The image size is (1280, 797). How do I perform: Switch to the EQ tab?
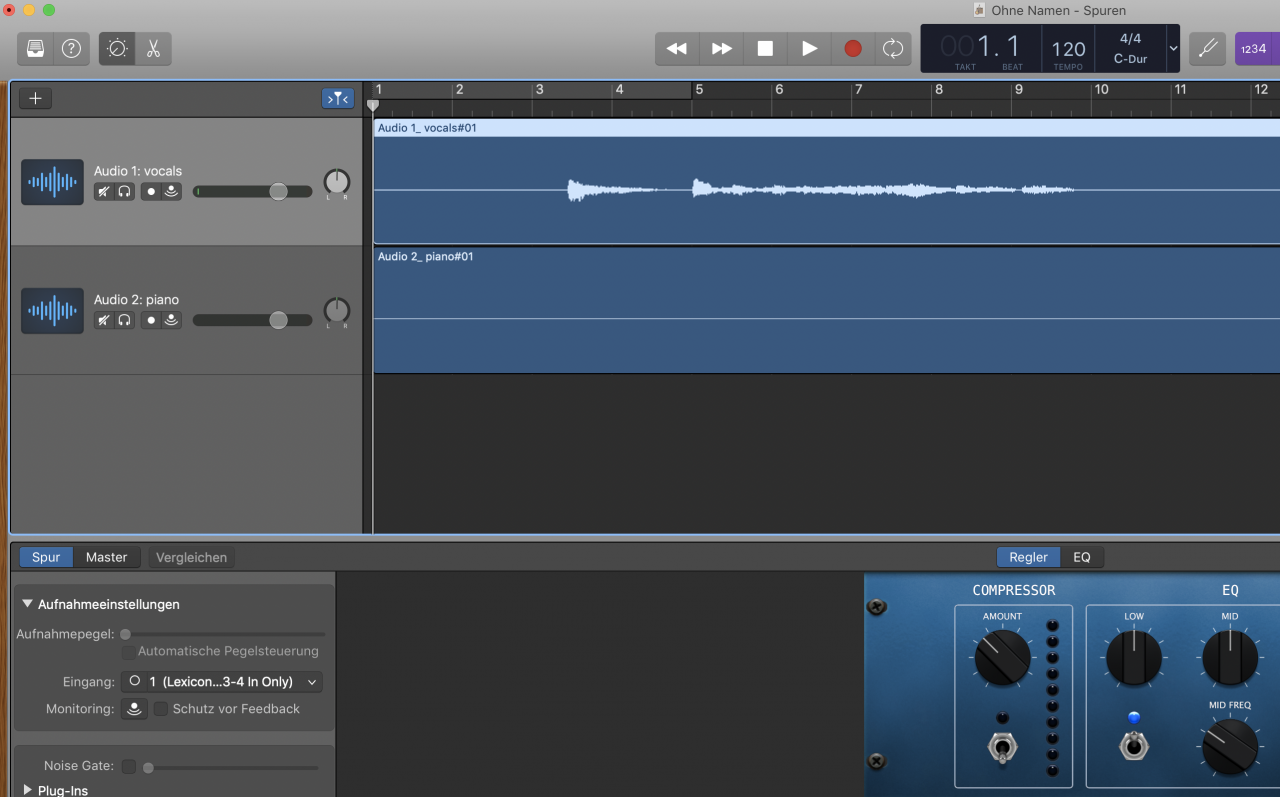tap(1082, 557)
